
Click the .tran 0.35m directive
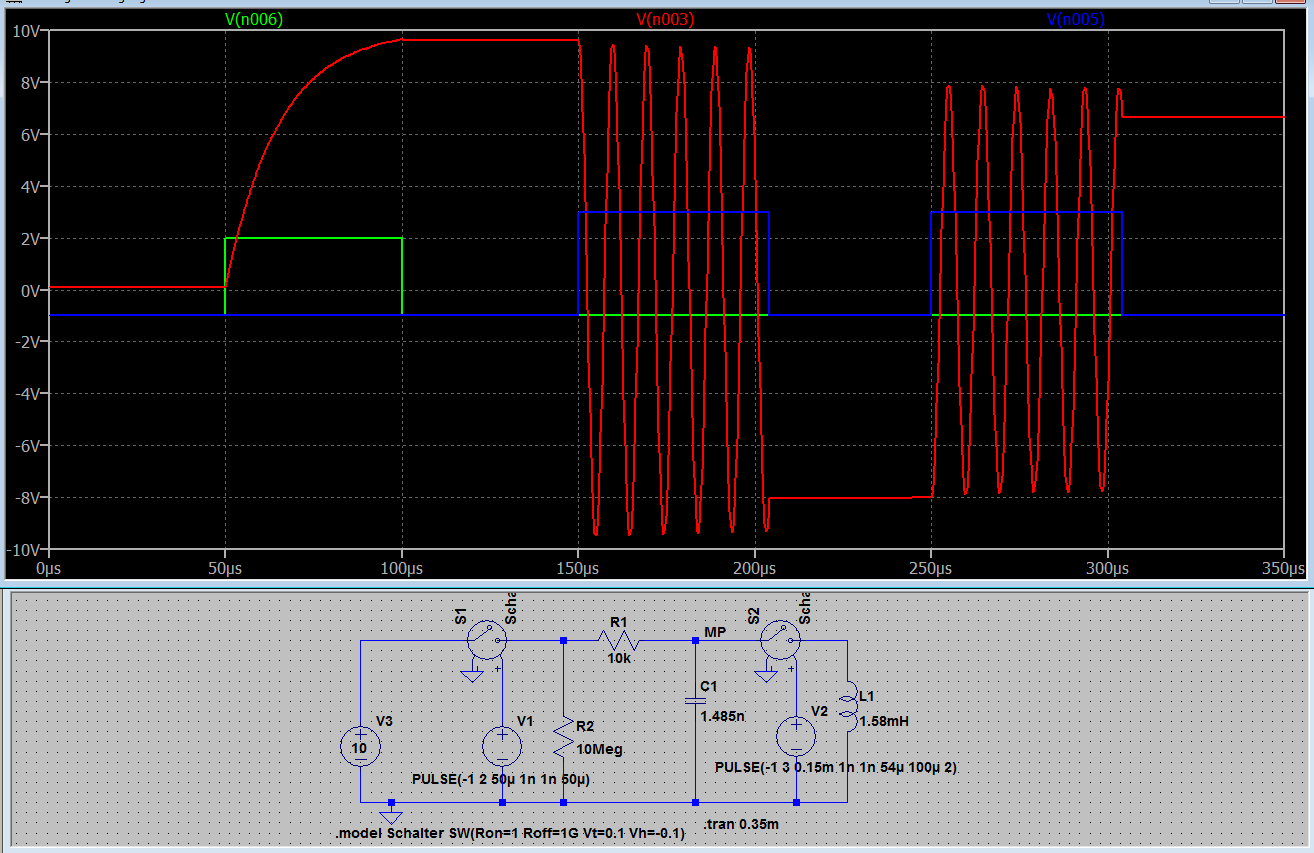[740, 825]
